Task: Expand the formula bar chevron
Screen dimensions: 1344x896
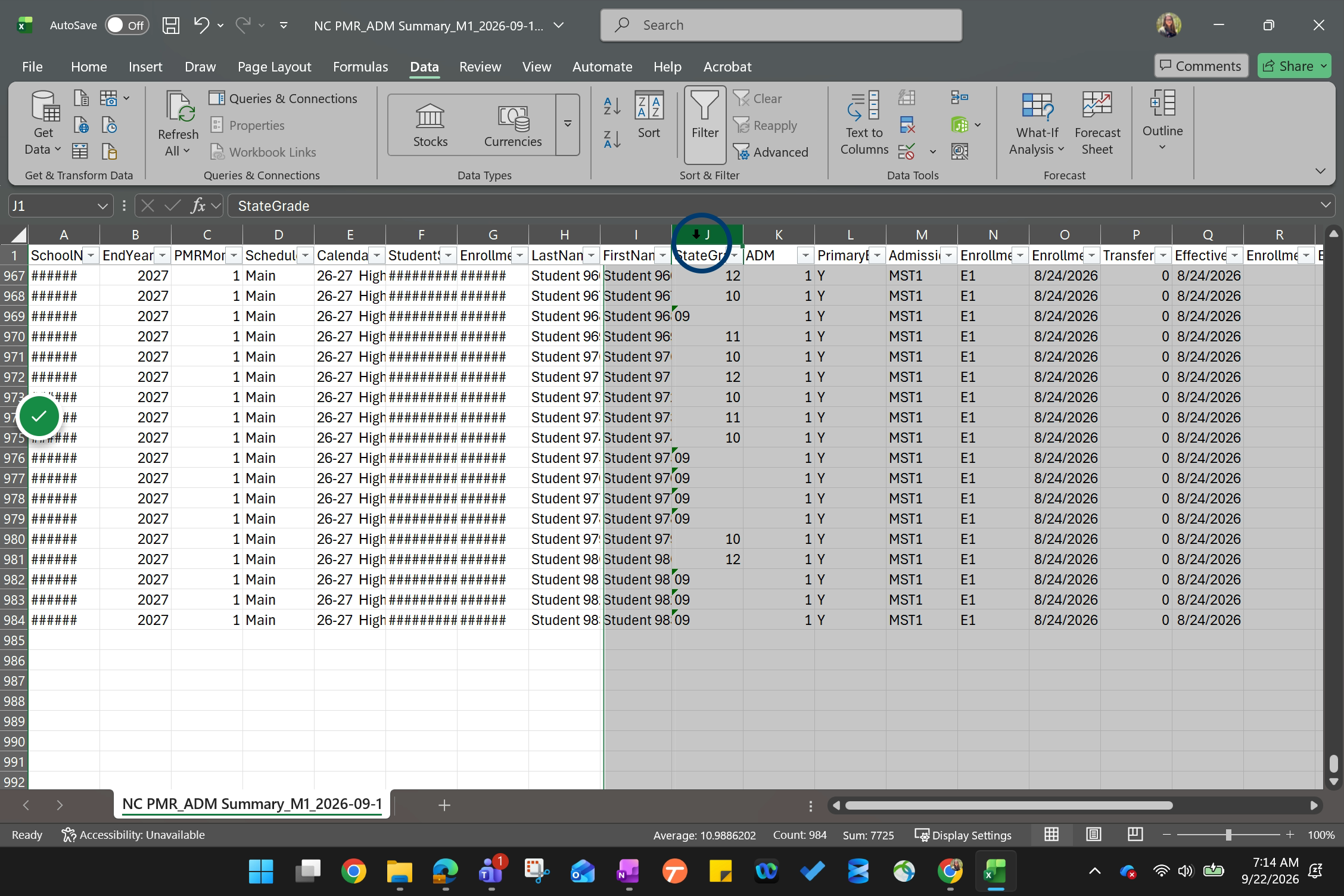Action: click(x=1325, y=205)
